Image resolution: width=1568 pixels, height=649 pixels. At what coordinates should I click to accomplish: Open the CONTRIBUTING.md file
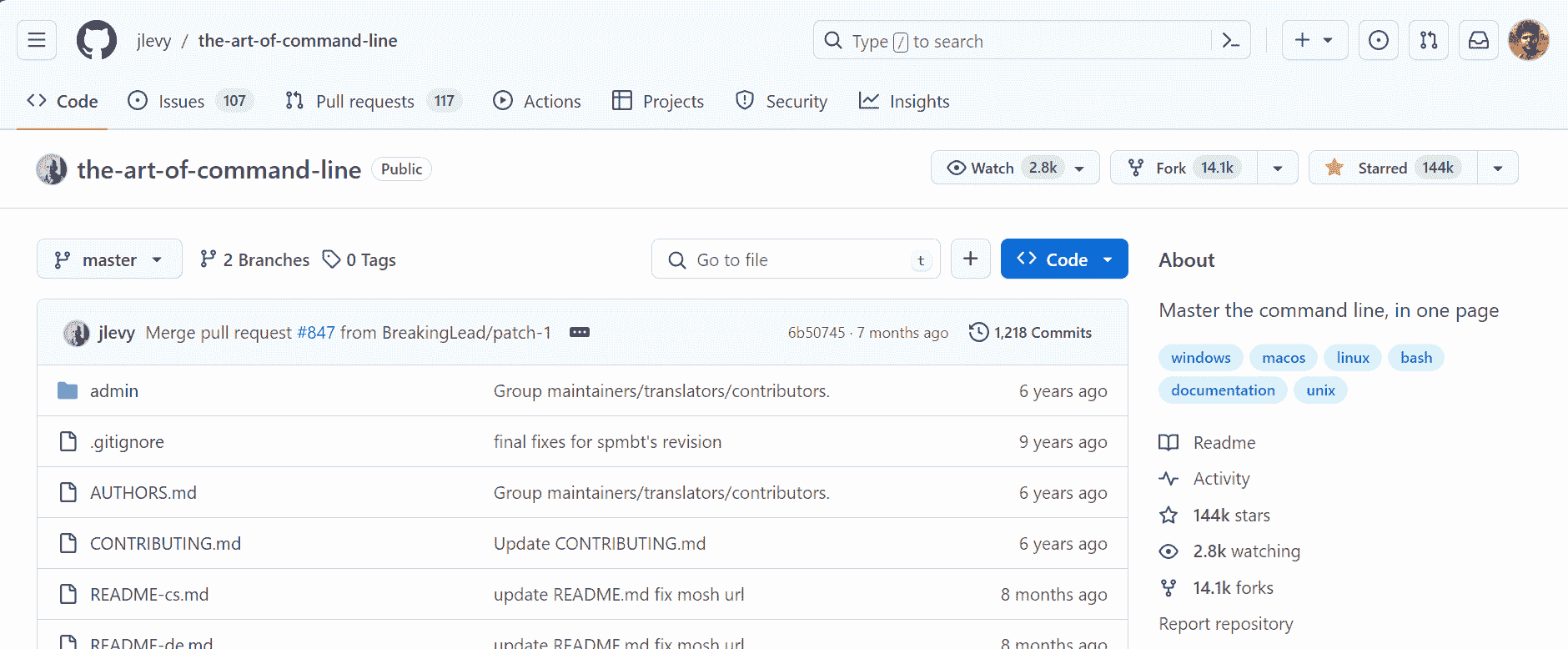(x=165, y=543)
